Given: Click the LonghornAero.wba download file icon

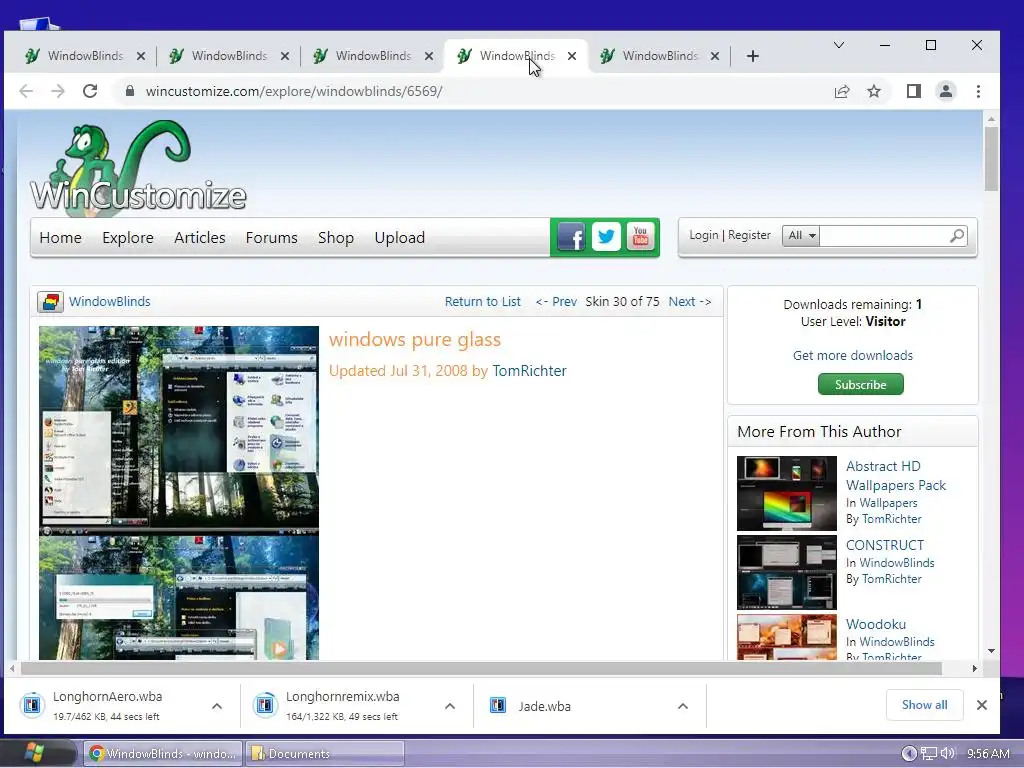Looking at the screenshot, I should [x=32, y=705].
